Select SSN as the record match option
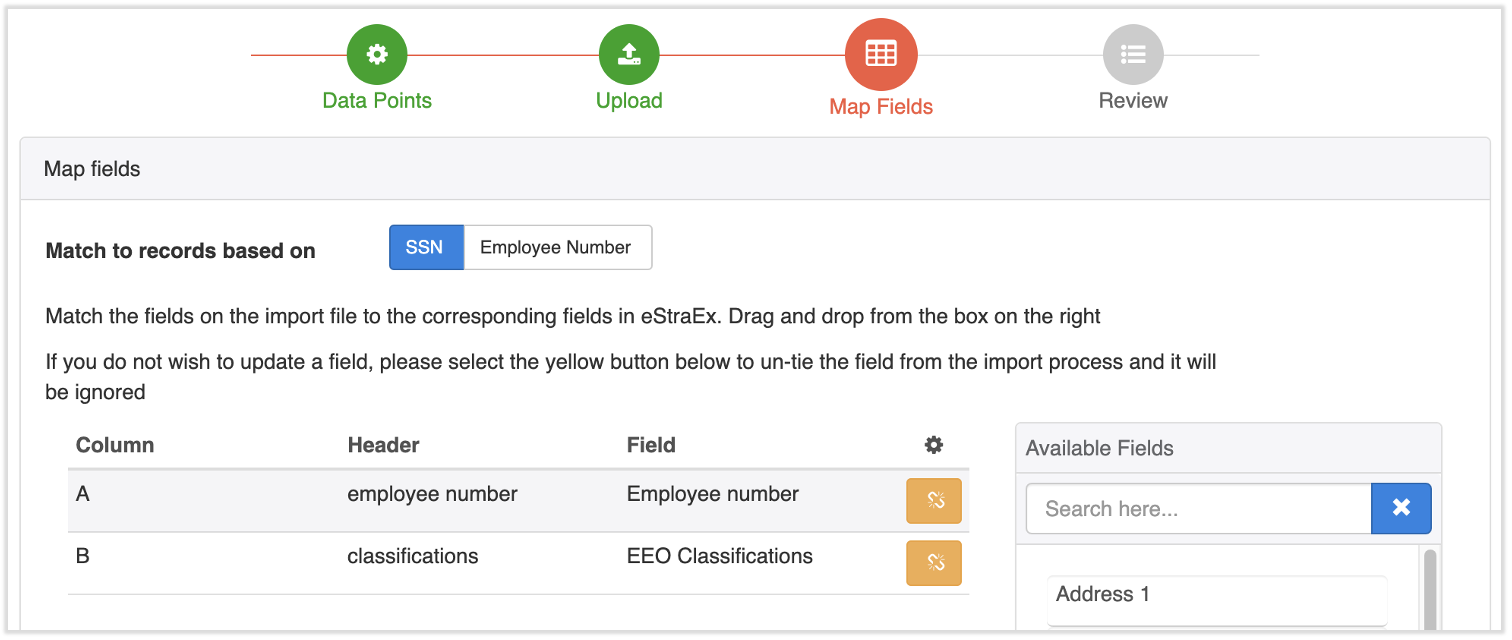 coord(425,247)
